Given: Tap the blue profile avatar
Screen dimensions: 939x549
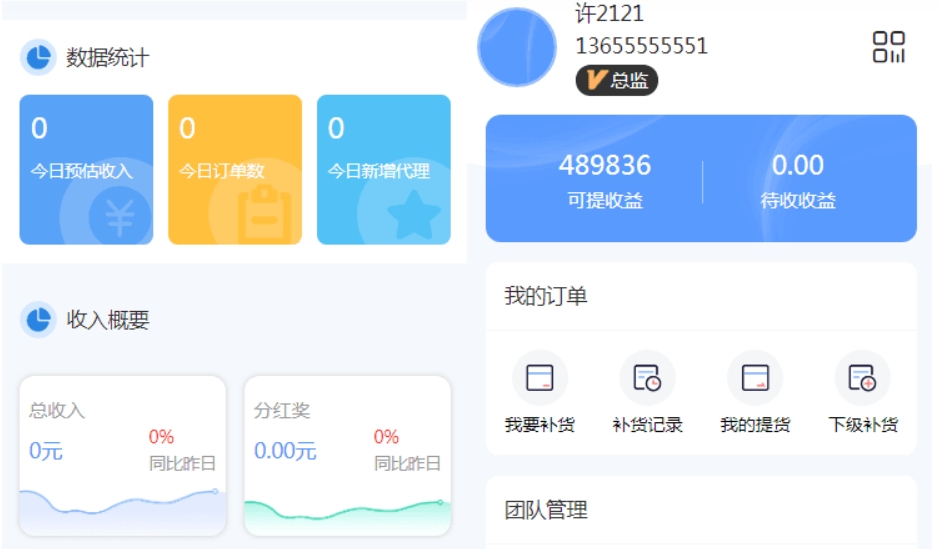Looking at the screenshot, I should pyautogui.click(x=517, y=47).
